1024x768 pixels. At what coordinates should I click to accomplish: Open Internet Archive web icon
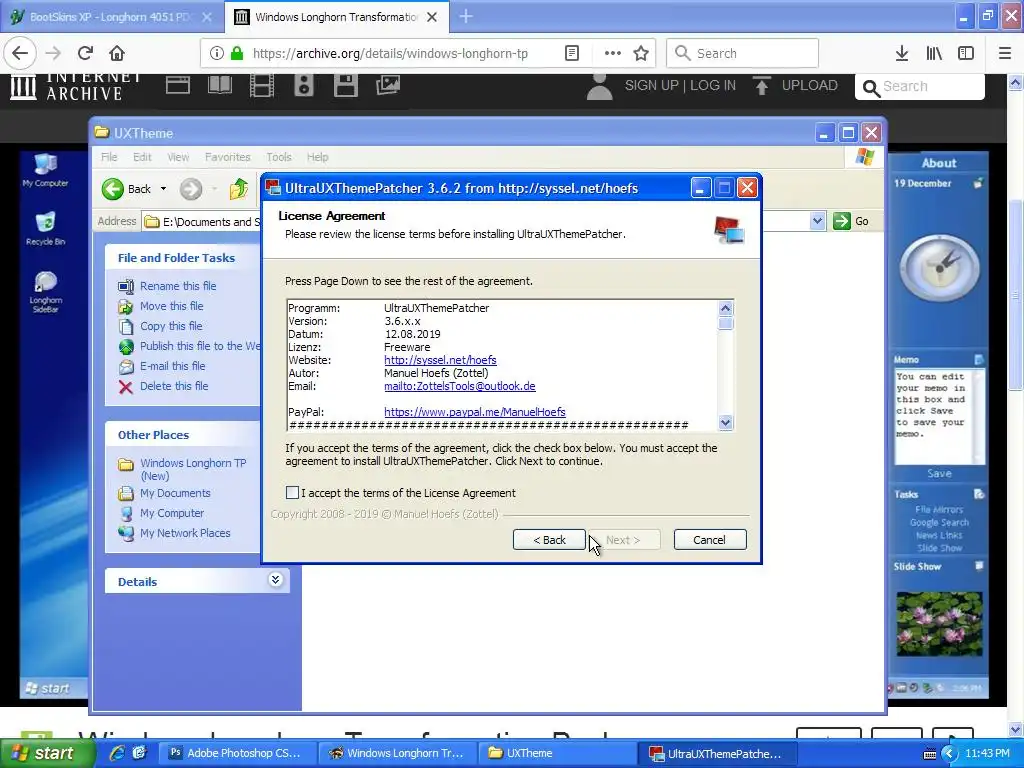pos(178,86)
